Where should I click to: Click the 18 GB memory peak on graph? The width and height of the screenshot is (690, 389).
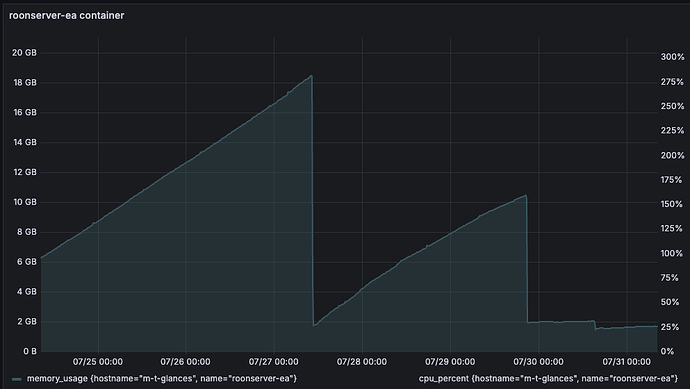(x=312, y=76)
